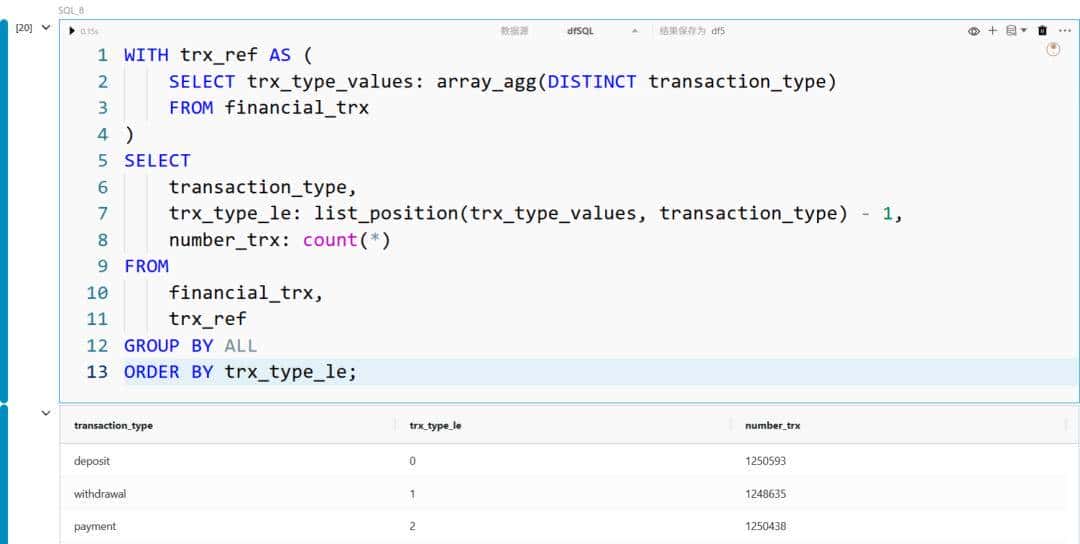
Task: Open the three-dot more options menu
Action: pyautogui.click(x=1064, y=31)
